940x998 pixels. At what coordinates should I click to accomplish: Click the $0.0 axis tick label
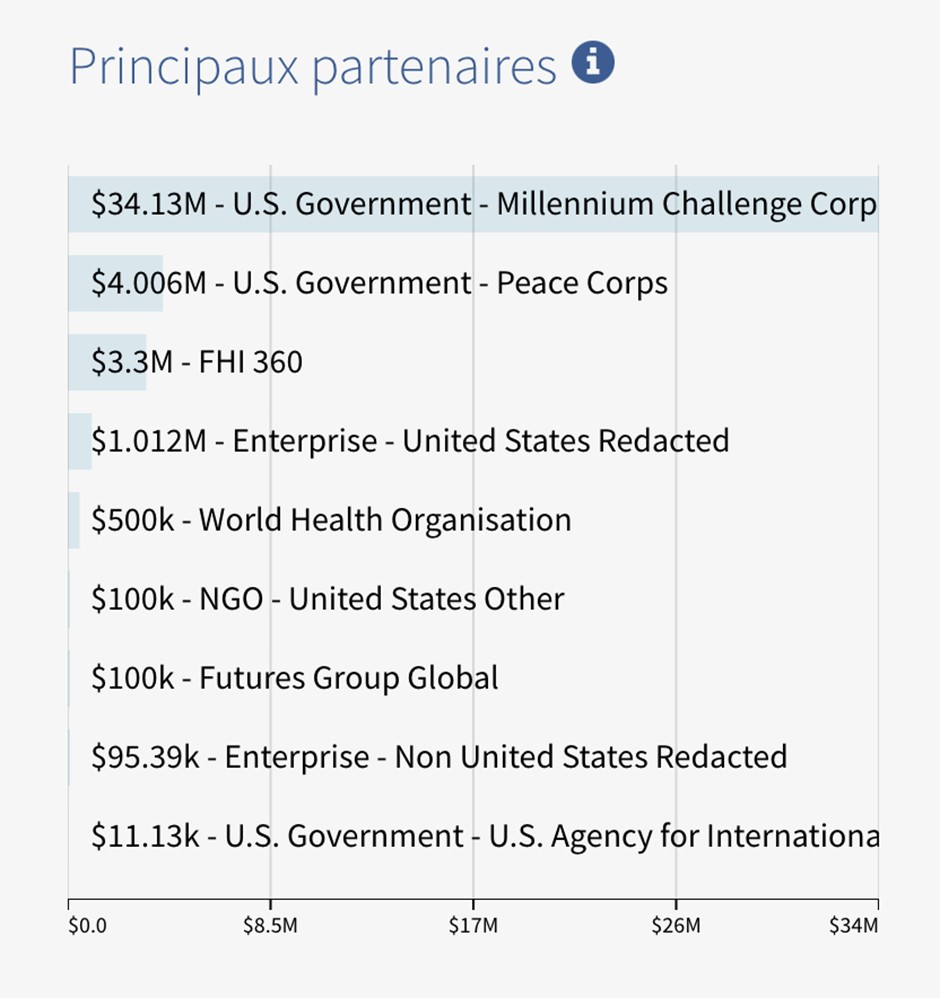click(88, 925)
